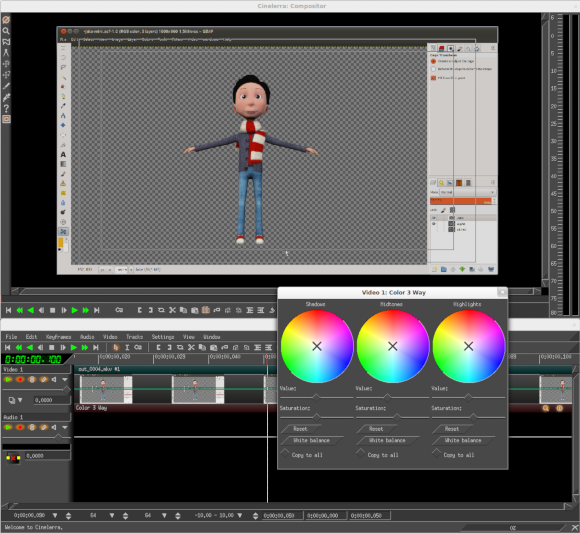This screenshot has height=533, width=580.
Task: Click fast reverse in the Compositor transport
Action: tap(19, 310)
